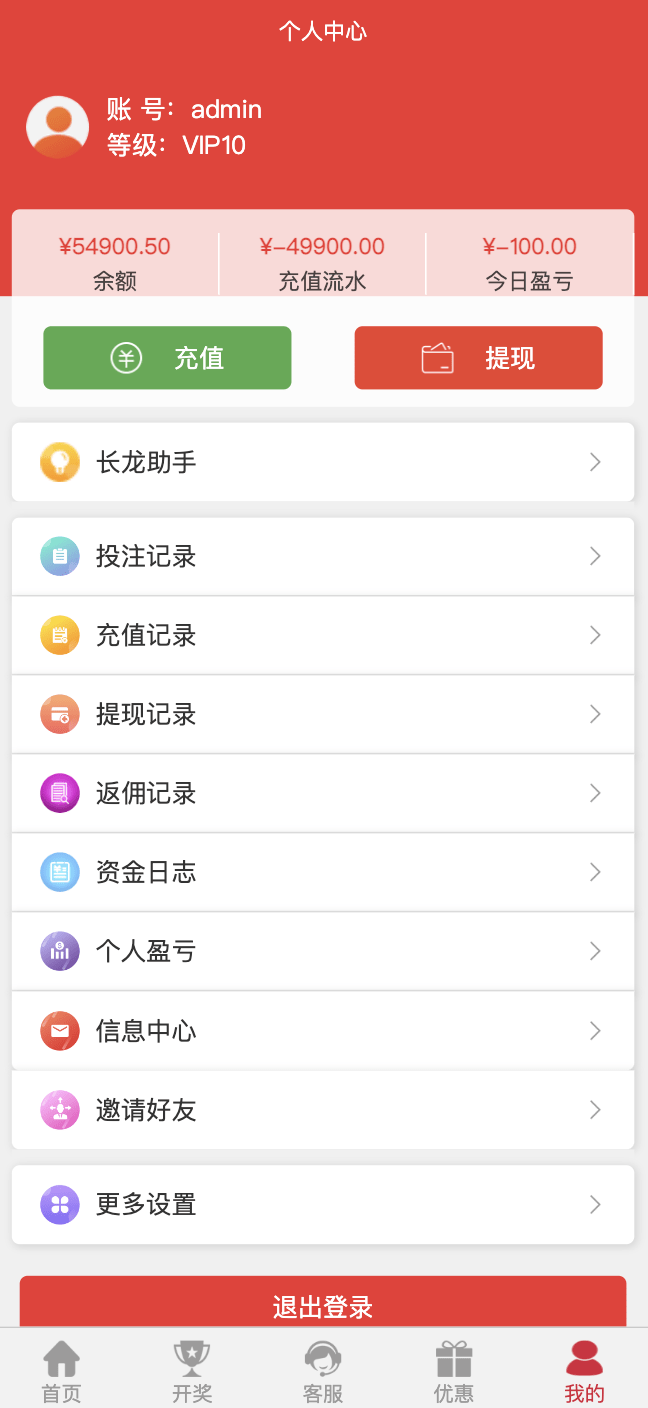This screenshot has height=1408, width=648.
Task: Expand the 长龙助手 row chevron
Action: point(595,462)
